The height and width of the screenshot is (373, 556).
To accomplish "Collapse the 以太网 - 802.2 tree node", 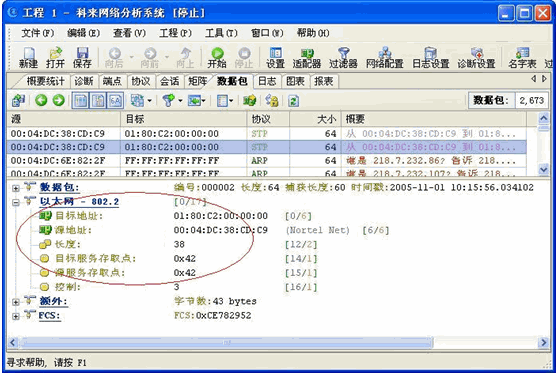I will click(x=16, y=202).
